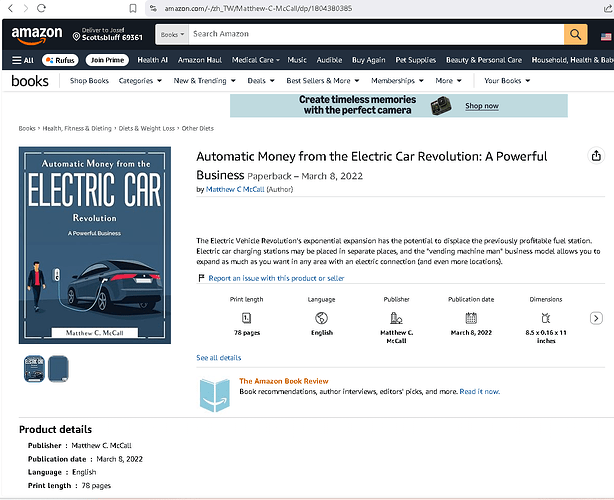
Task: Open the Books search category dropdown
Action: (172, 34)
